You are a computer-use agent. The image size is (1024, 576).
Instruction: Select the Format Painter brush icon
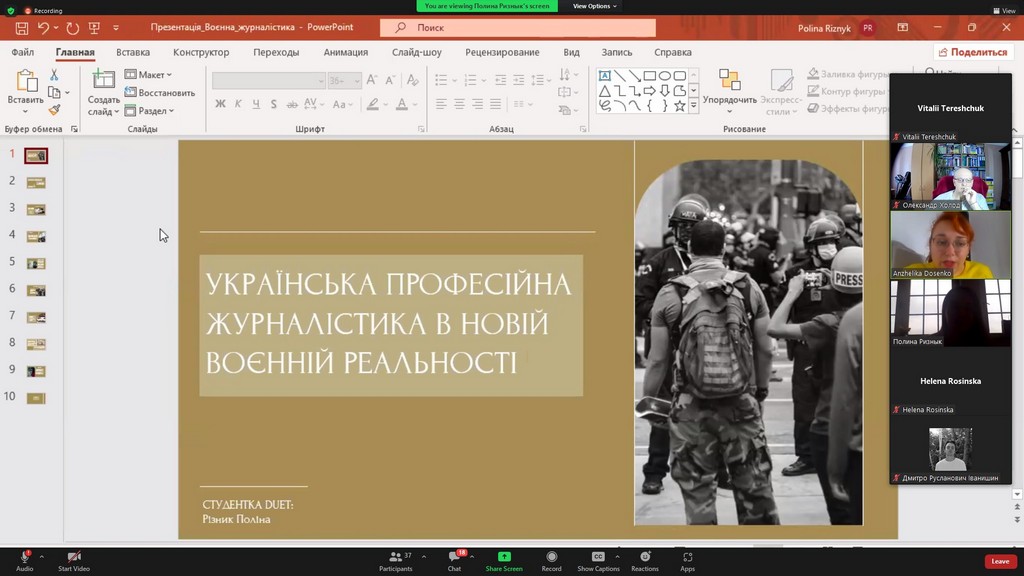(54, 110)
